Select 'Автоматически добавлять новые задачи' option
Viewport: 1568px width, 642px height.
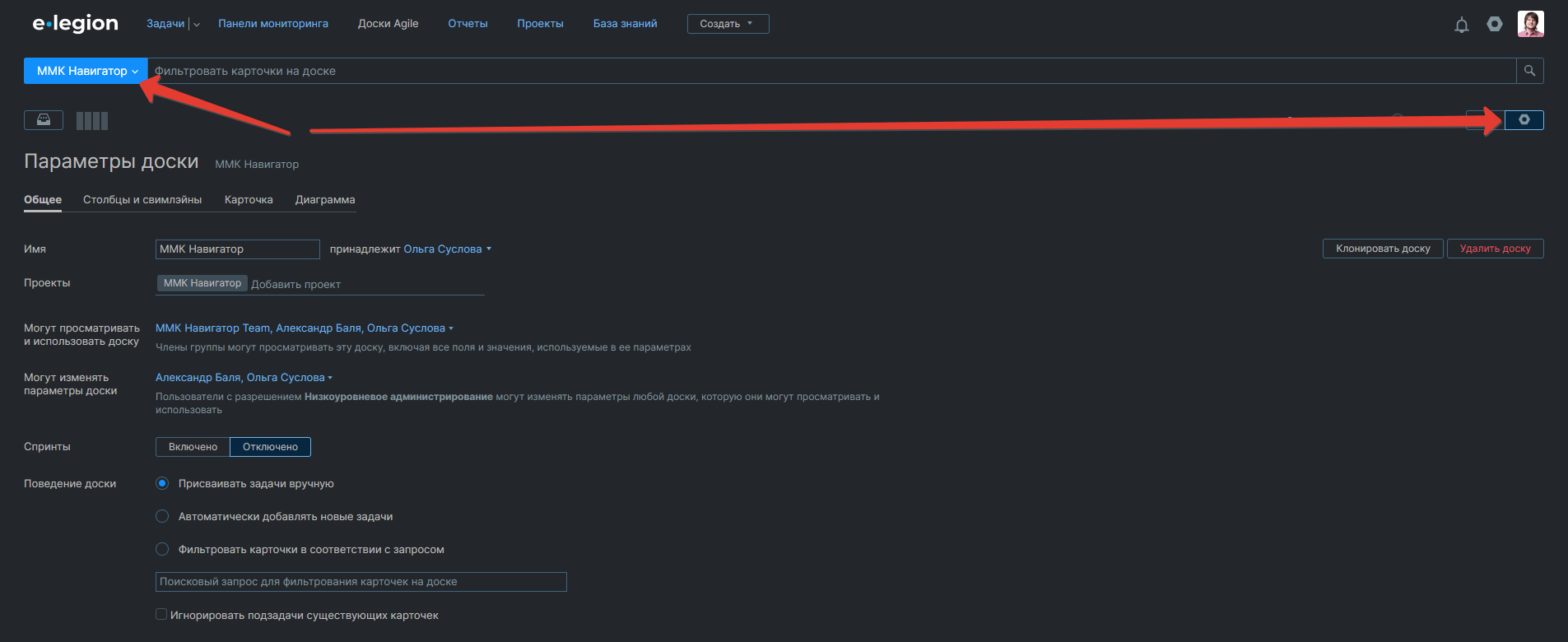[162, 517]
